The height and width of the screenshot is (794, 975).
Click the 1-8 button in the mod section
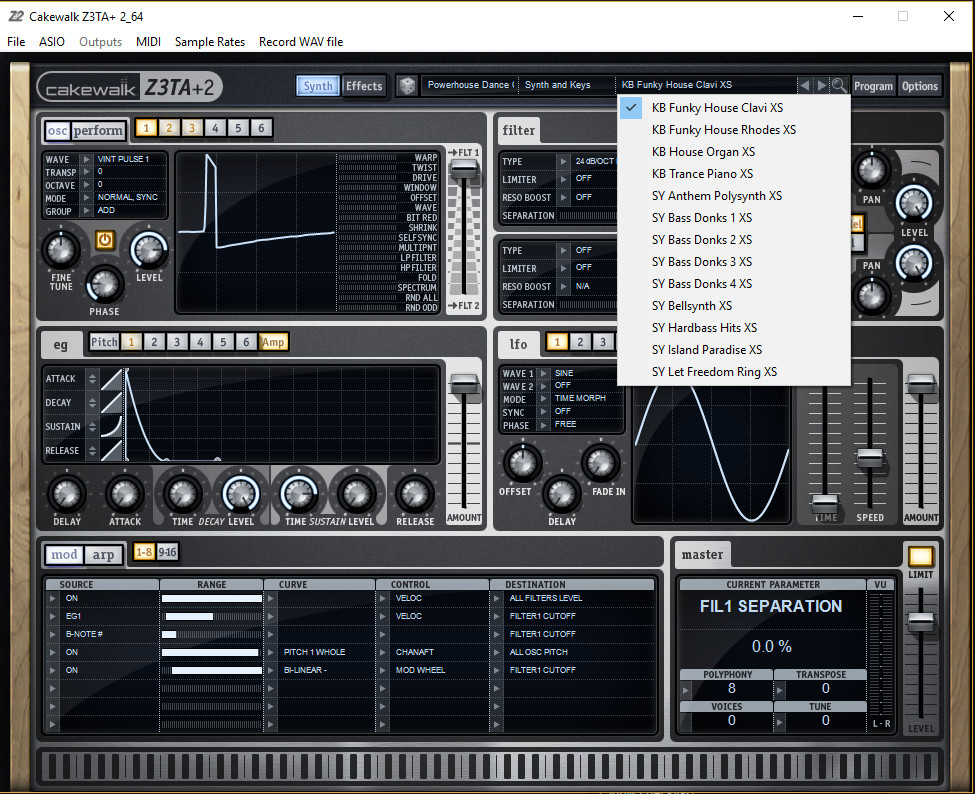(144, 553)
